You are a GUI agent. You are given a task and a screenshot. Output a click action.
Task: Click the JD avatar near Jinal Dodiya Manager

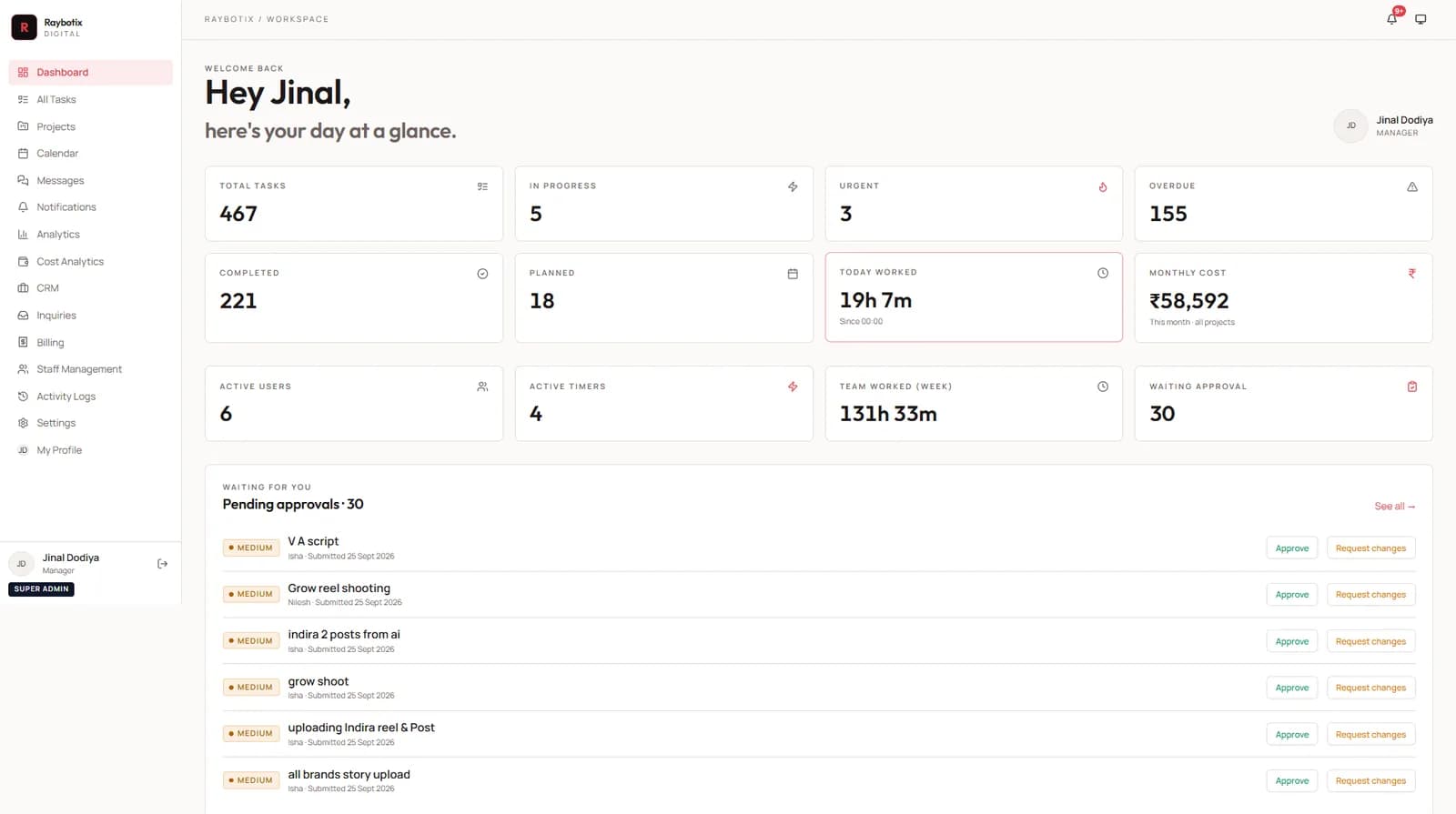pyautogui.click(x=1350, y=126)
